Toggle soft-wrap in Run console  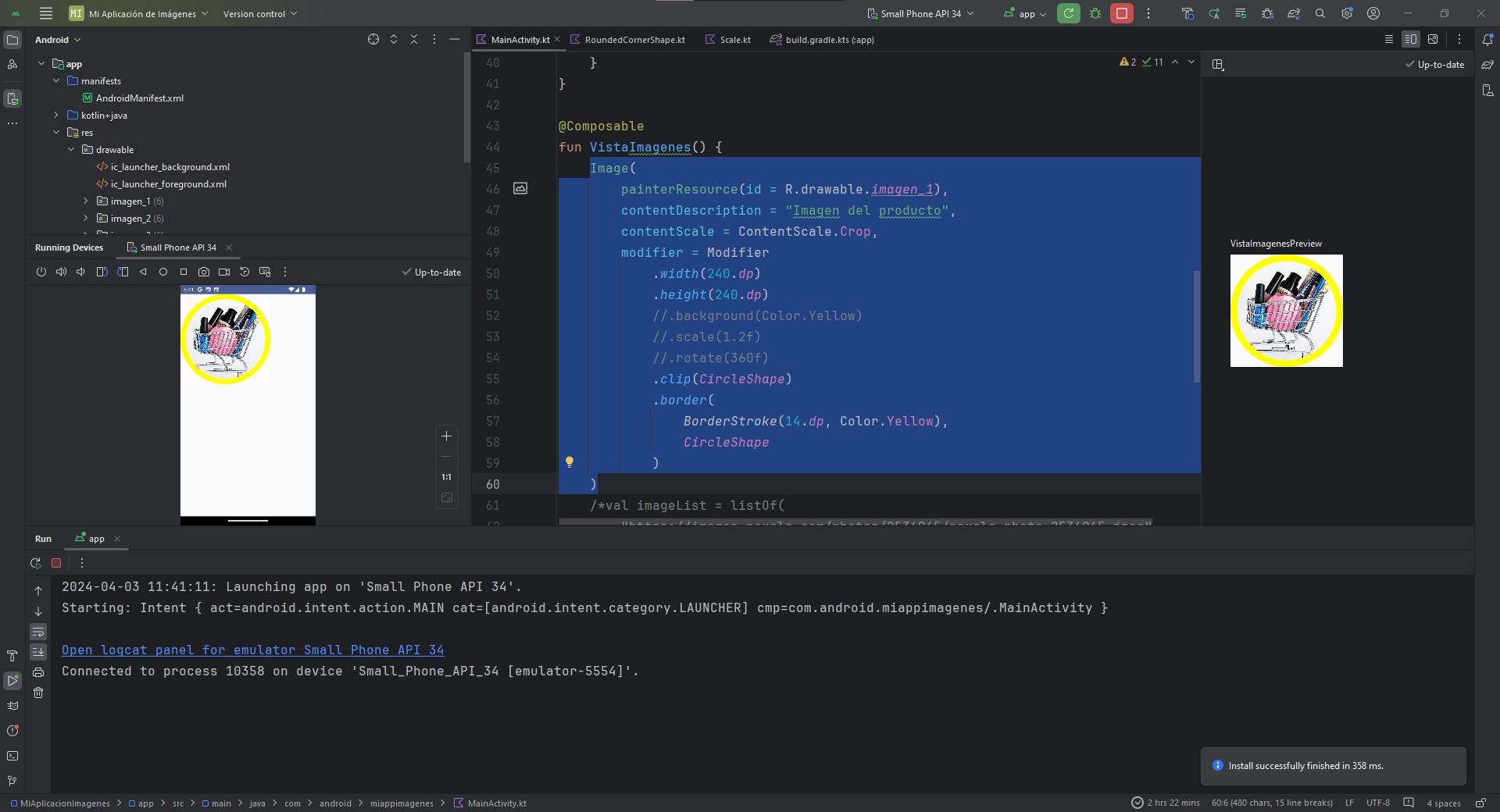(x=38, y=632)
